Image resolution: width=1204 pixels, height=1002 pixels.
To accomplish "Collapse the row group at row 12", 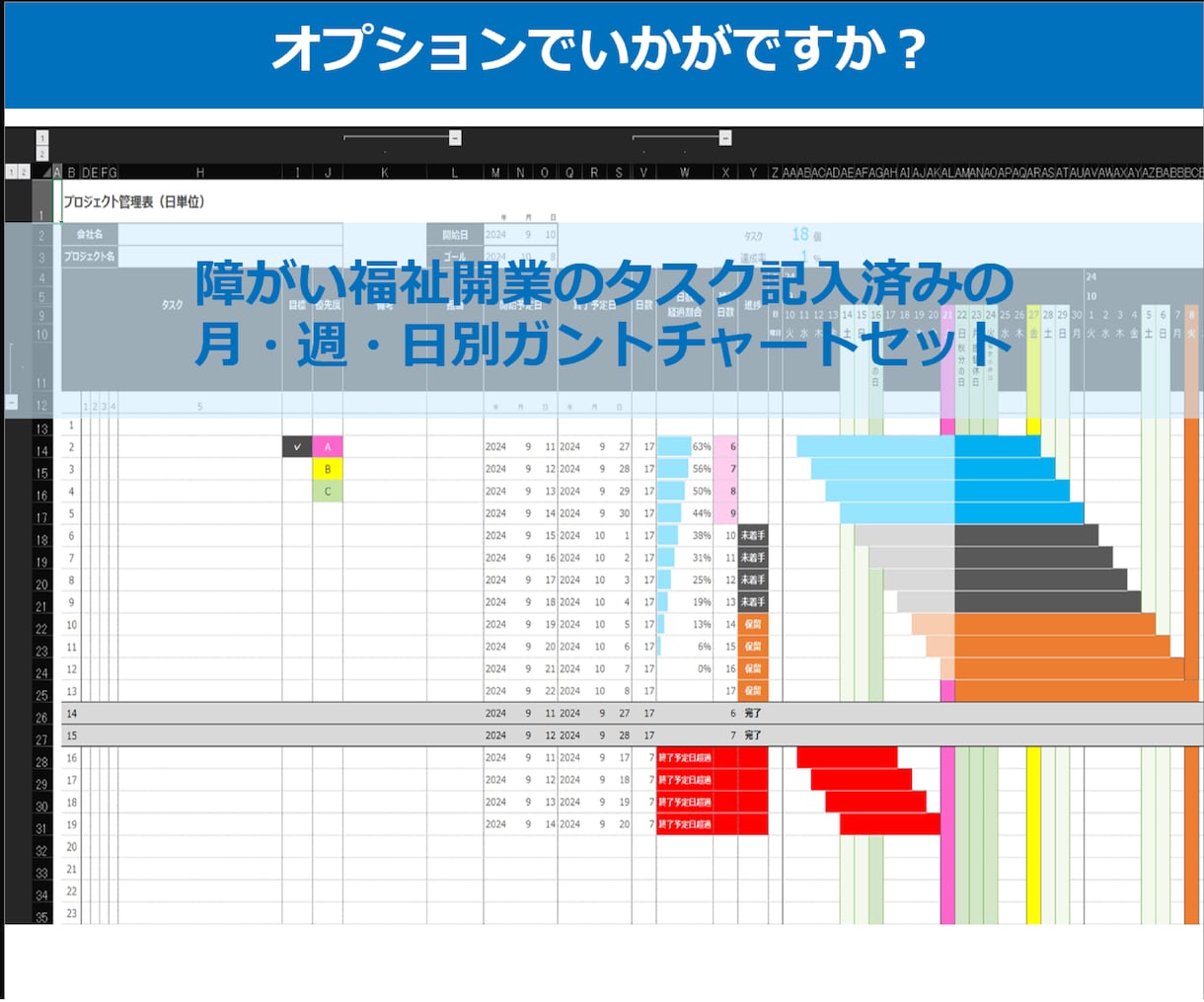I will [x=11, y=403].
